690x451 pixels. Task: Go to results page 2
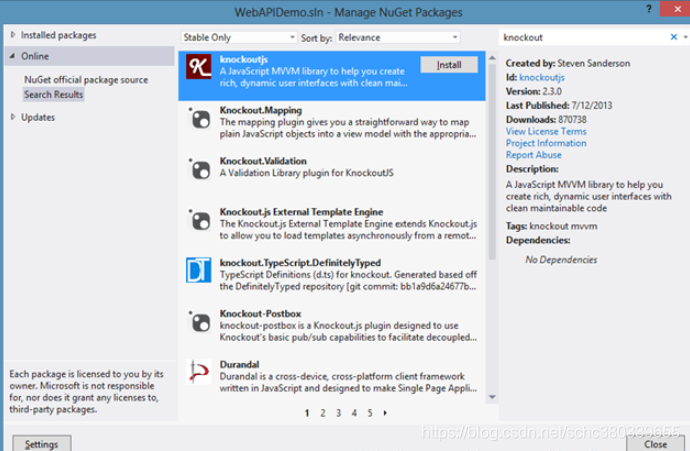(323, 413)
